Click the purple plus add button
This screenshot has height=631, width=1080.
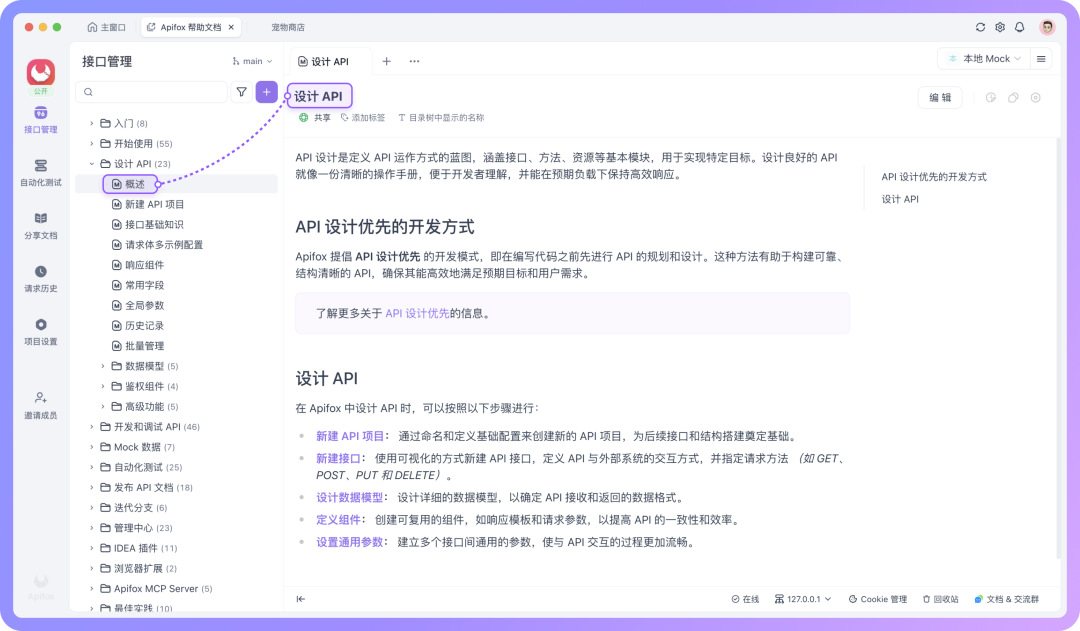[x=267, y=92]
